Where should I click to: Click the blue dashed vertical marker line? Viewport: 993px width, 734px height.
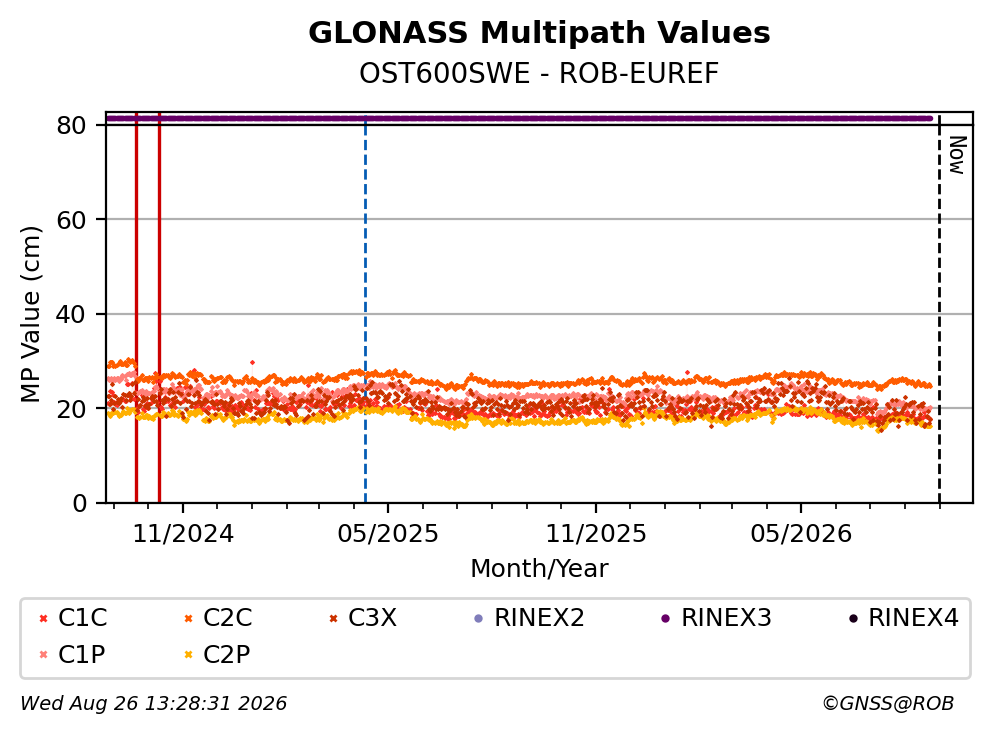[x=365, y=310]
